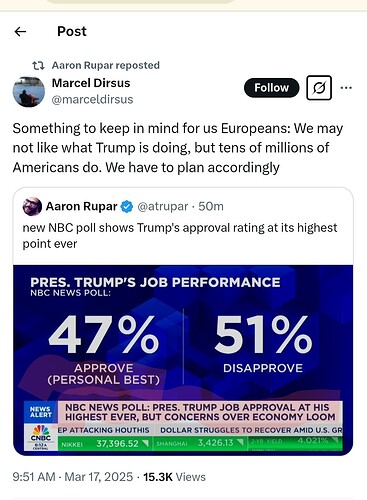The image size is (367, 500).
Task: Open the @atrupar handle in quote
Action: (x=163, y=207)
